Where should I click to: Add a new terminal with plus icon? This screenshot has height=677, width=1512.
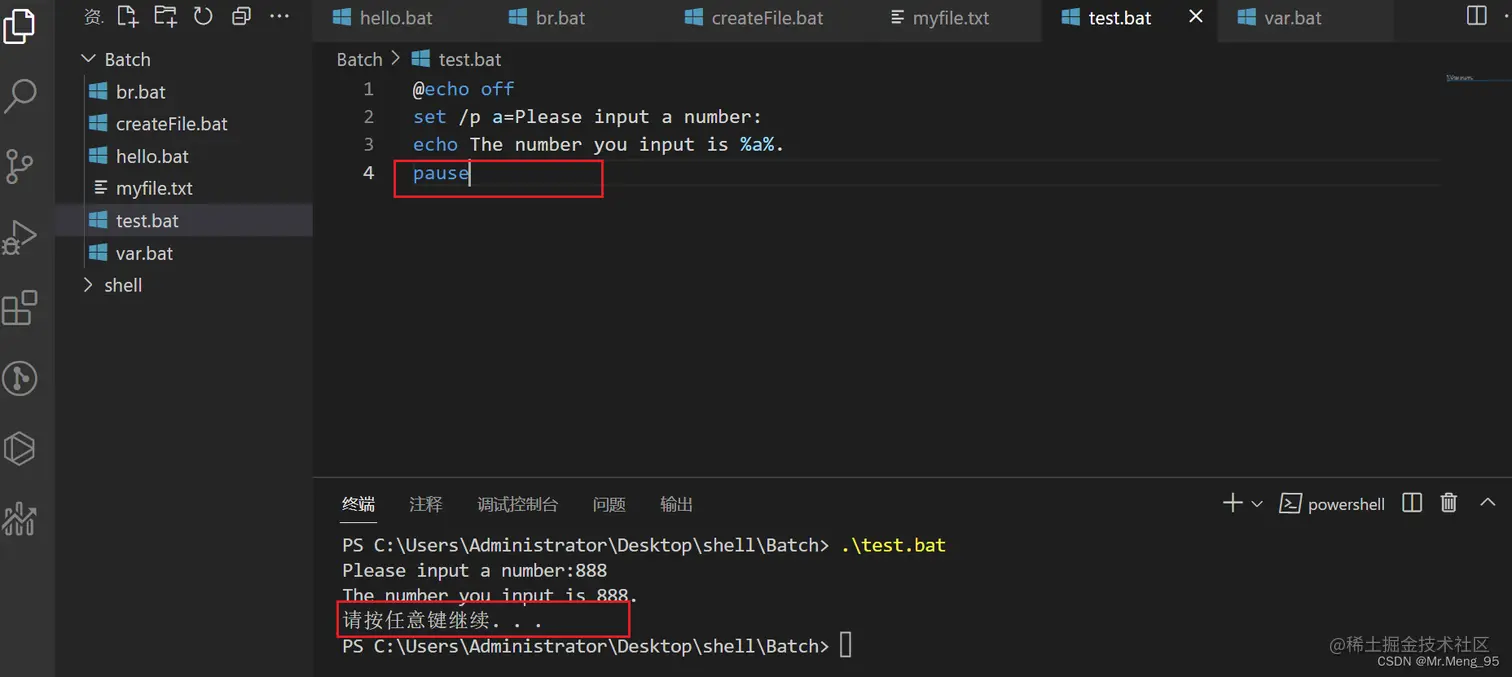[1232, 503]
